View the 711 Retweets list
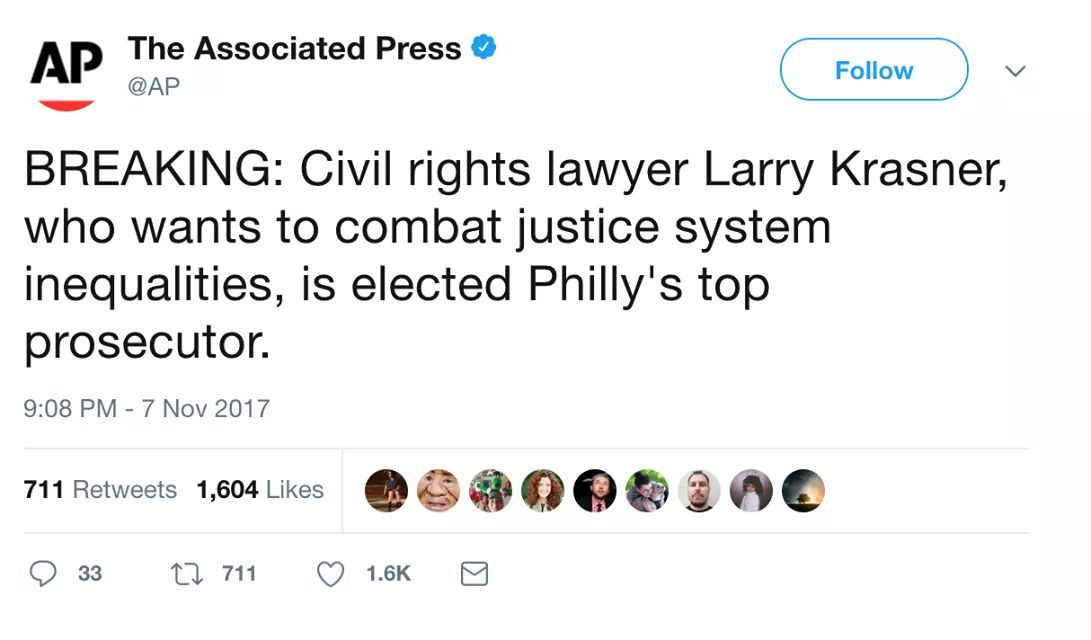The height and width of the screenshot is (640, 1091). (100, 490)
